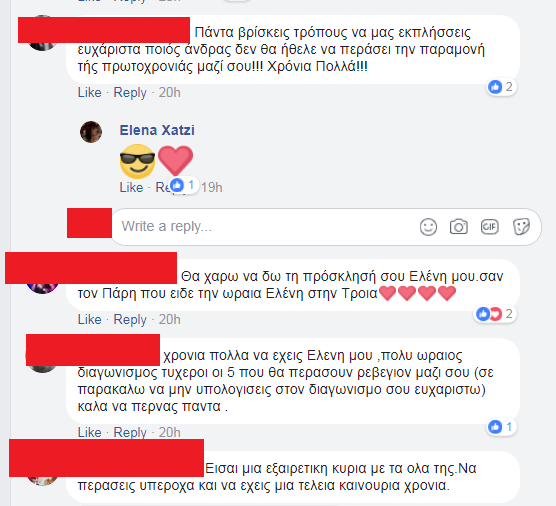Like Elena Xatzi's emoji reply
Screen dimensions: 556x506
coord(131,187)
